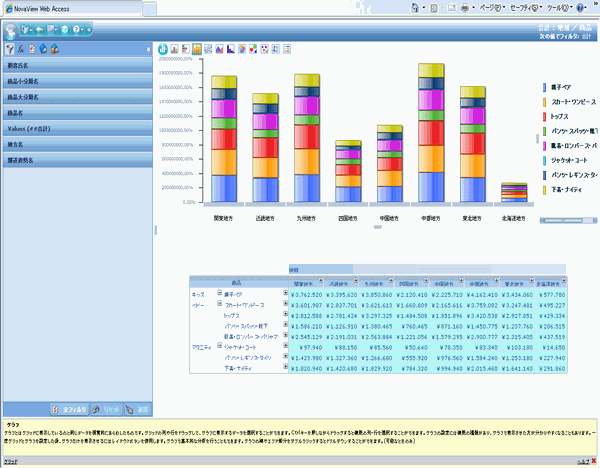600x468 pixels.
Task: Open the Values (##合計) panel
Action: click(78, 129)
